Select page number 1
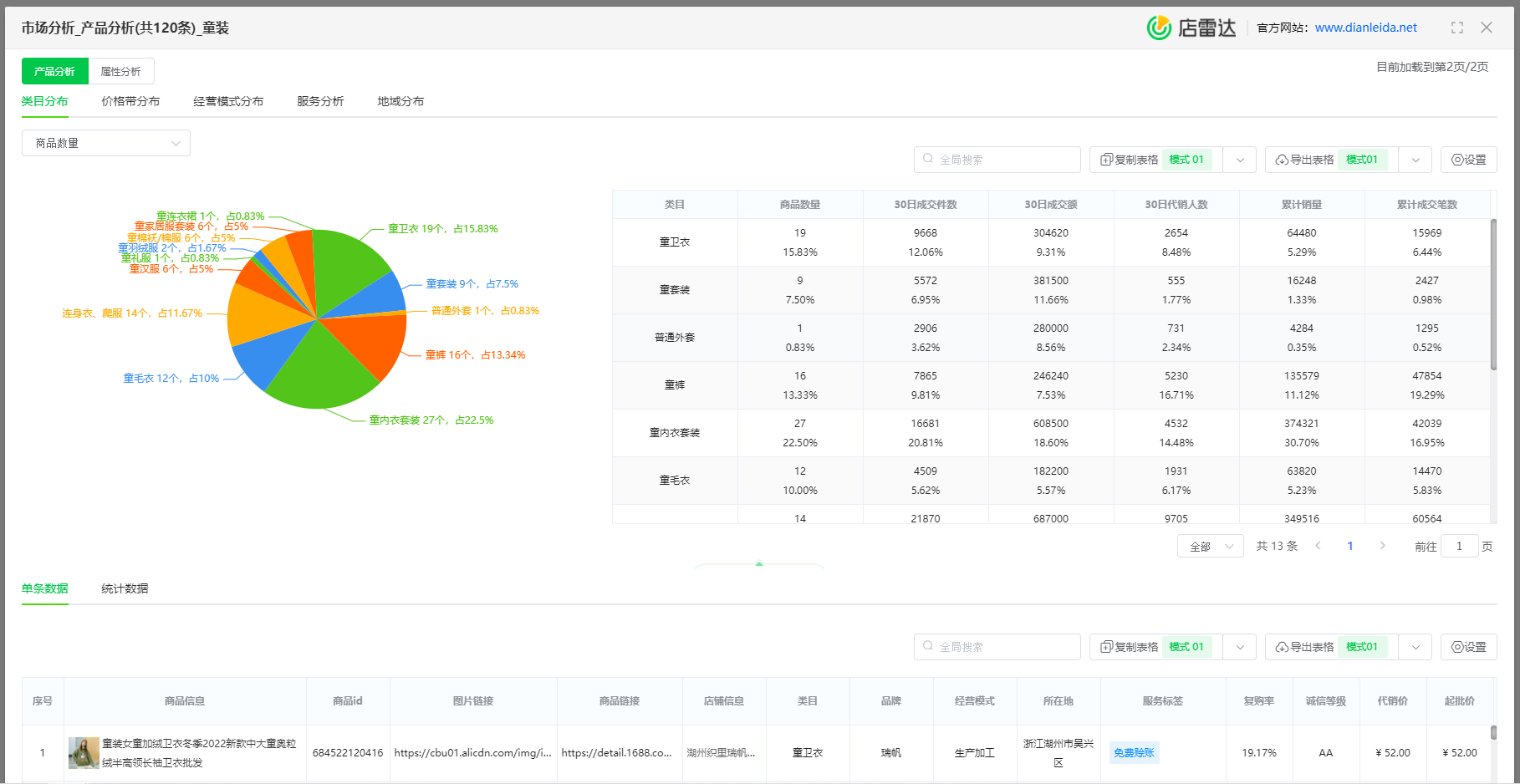 (1350, 546)
